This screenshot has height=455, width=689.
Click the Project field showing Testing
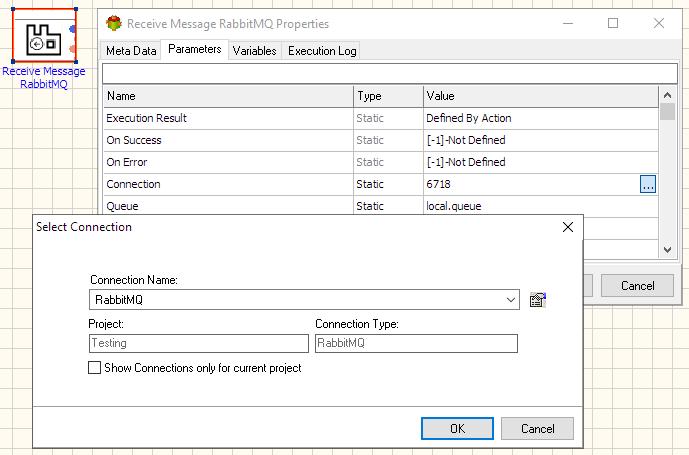pos(199,343)
